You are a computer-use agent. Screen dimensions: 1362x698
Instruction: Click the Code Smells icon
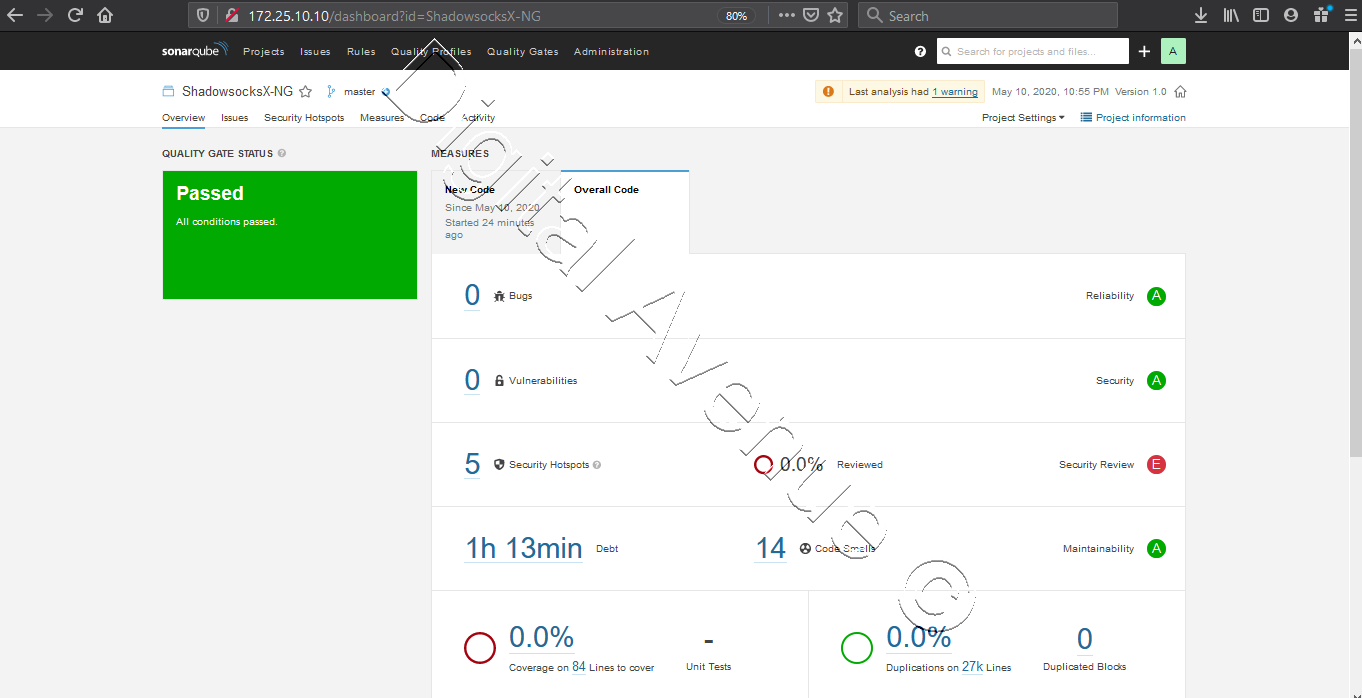805,548
